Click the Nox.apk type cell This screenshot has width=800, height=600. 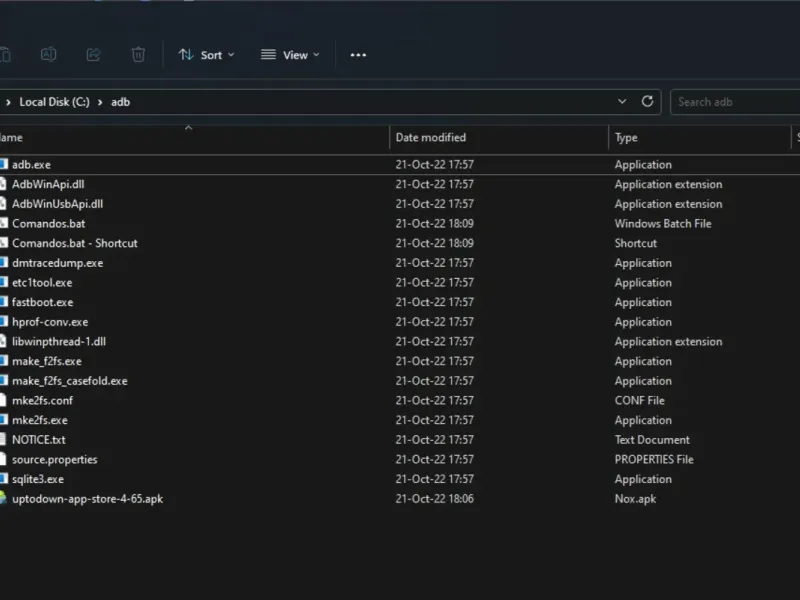[635, 499]
